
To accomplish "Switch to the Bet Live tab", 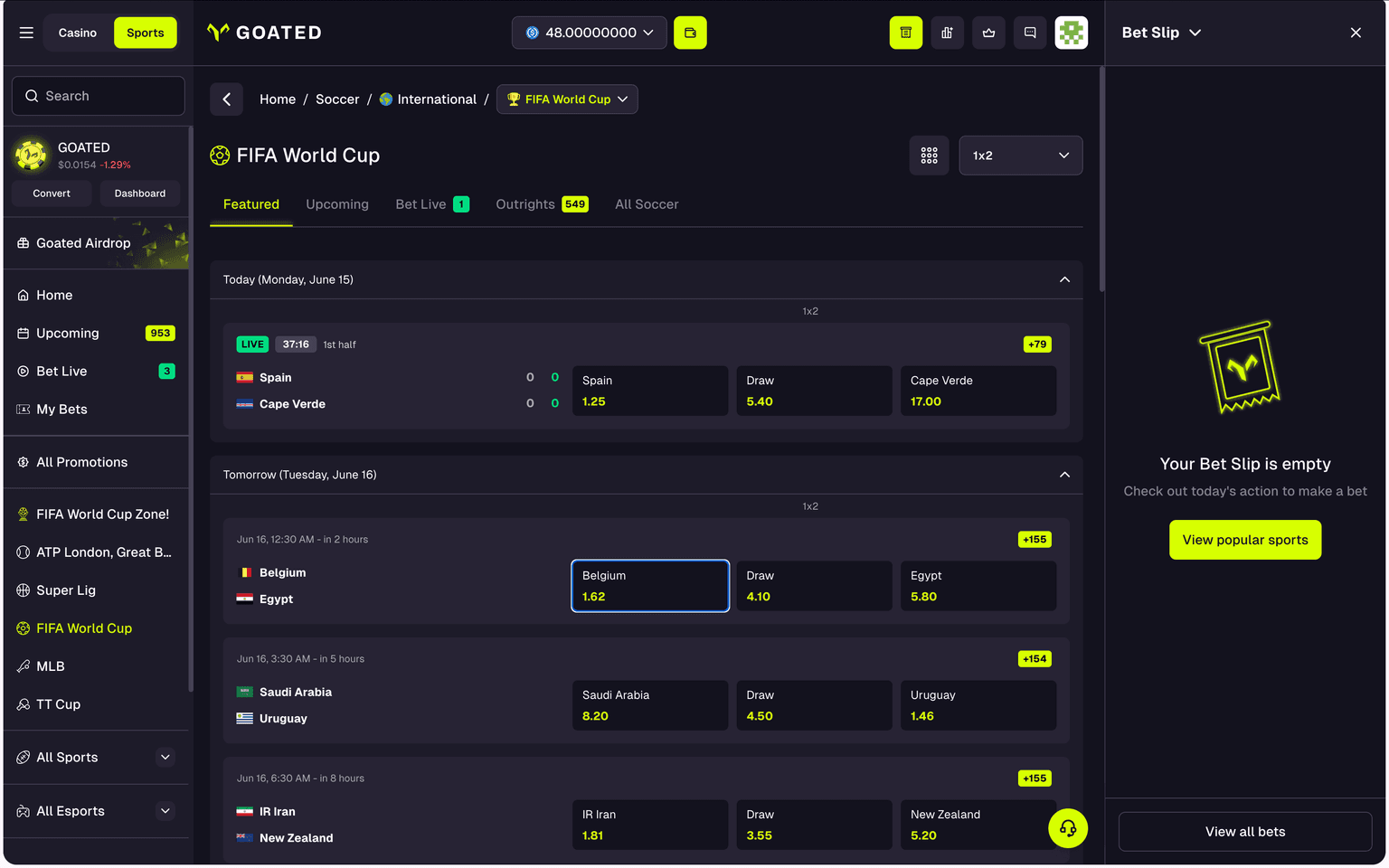I will [432, 204].
